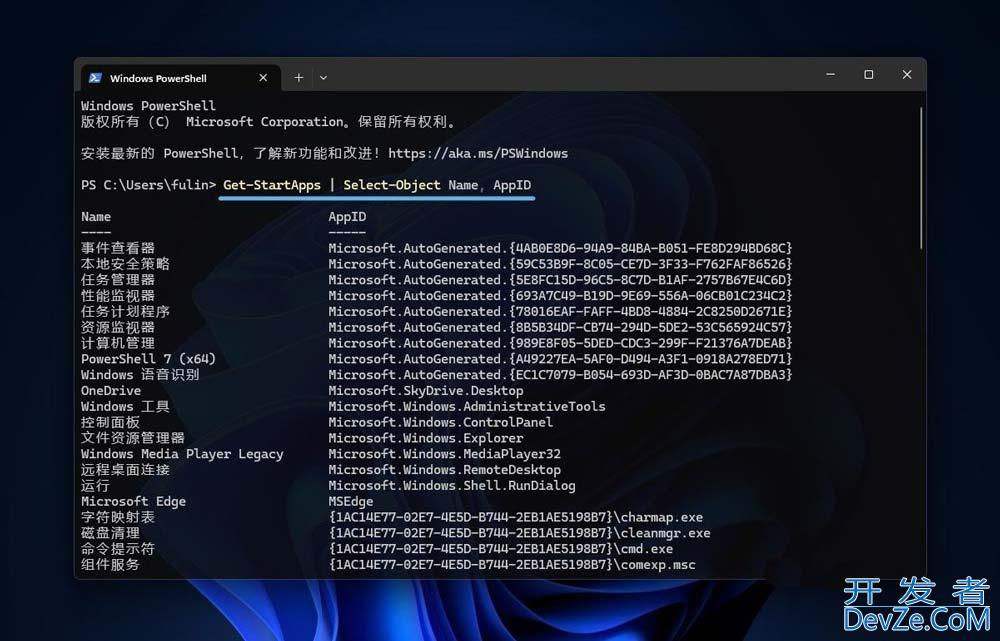Click the 性能监视器 row name
This screenshot has height=641, width=1000.
(x=118, y=296)
